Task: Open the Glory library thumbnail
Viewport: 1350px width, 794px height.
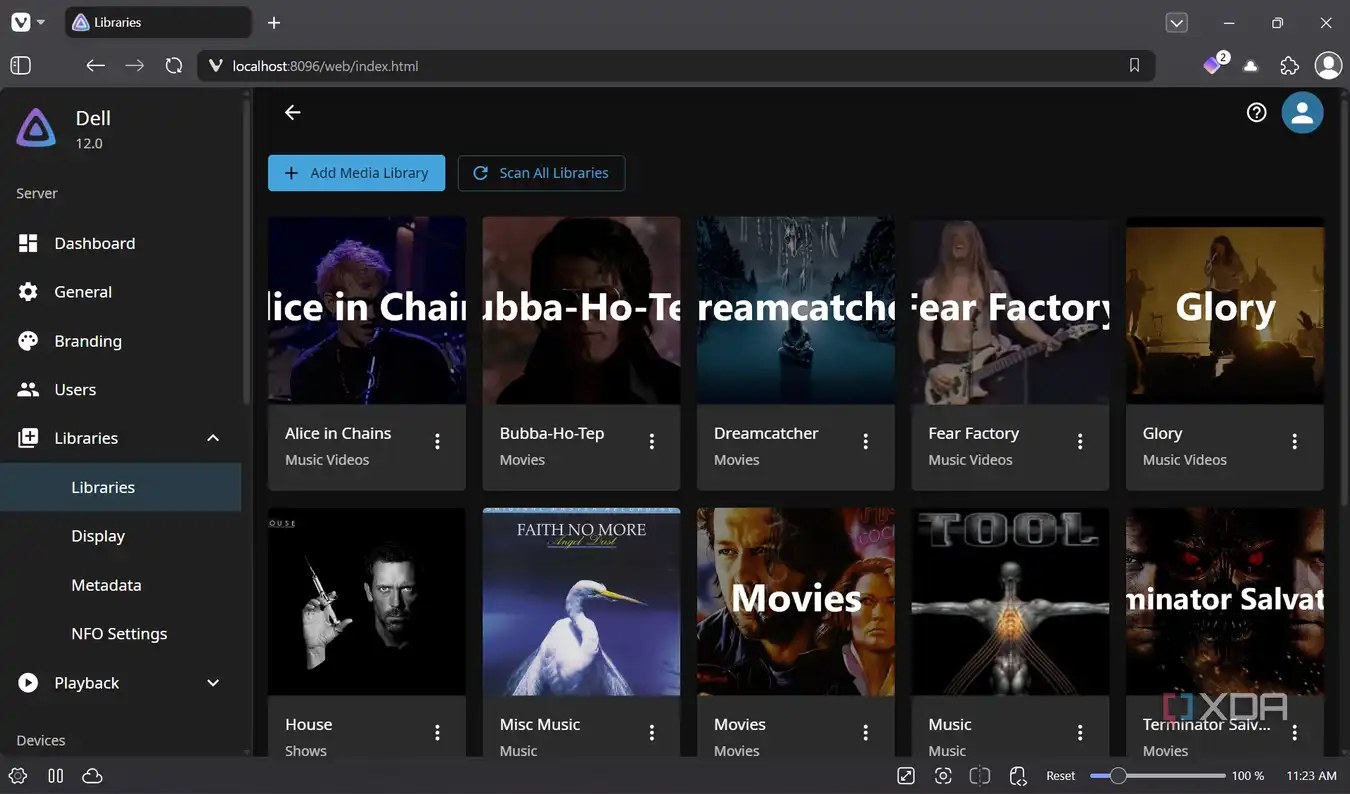Action: pos(1225,310)
